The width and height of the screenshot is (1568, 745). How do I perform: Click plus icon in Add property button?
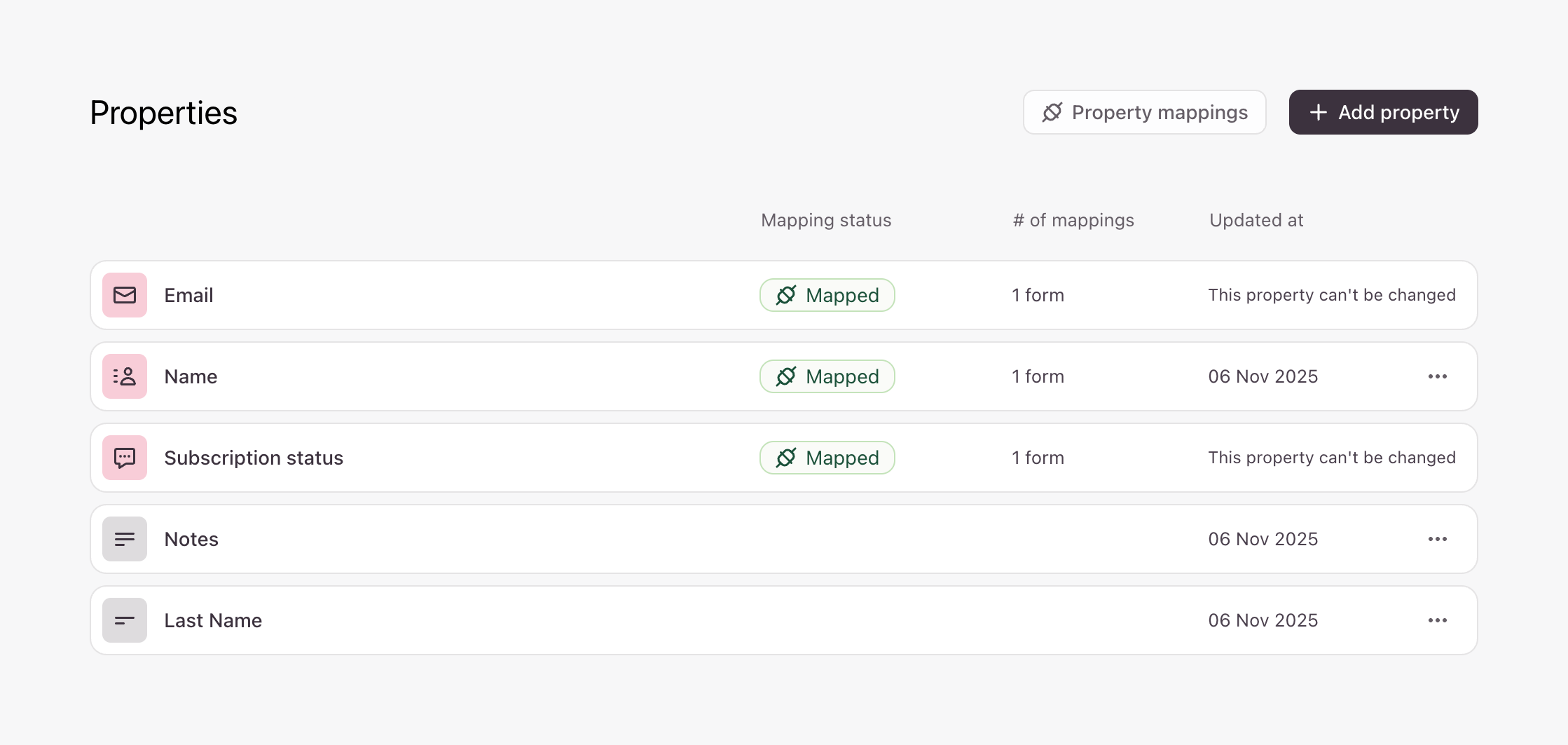coord(1318,112)
